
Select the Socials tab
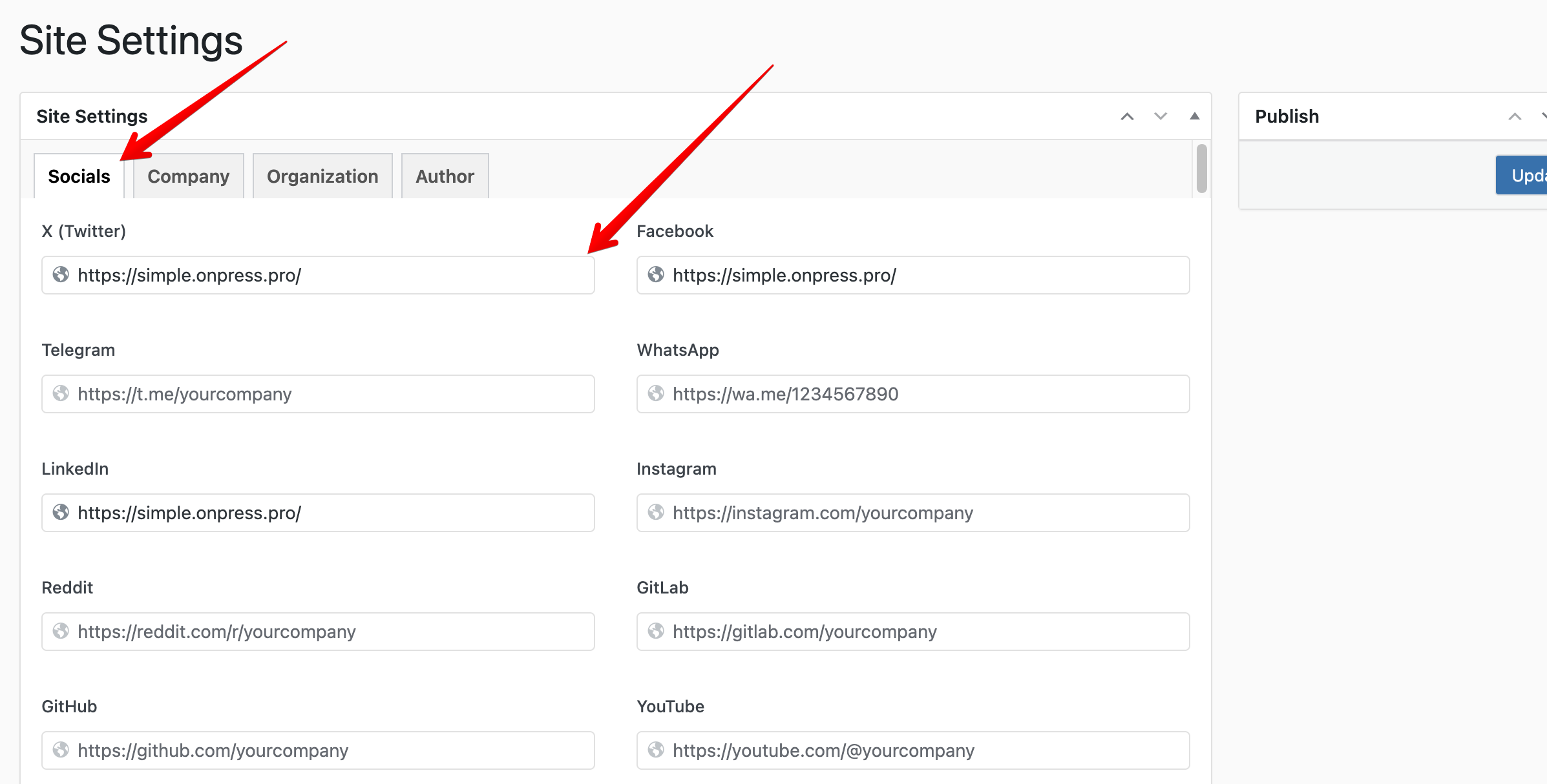(79, 176)
